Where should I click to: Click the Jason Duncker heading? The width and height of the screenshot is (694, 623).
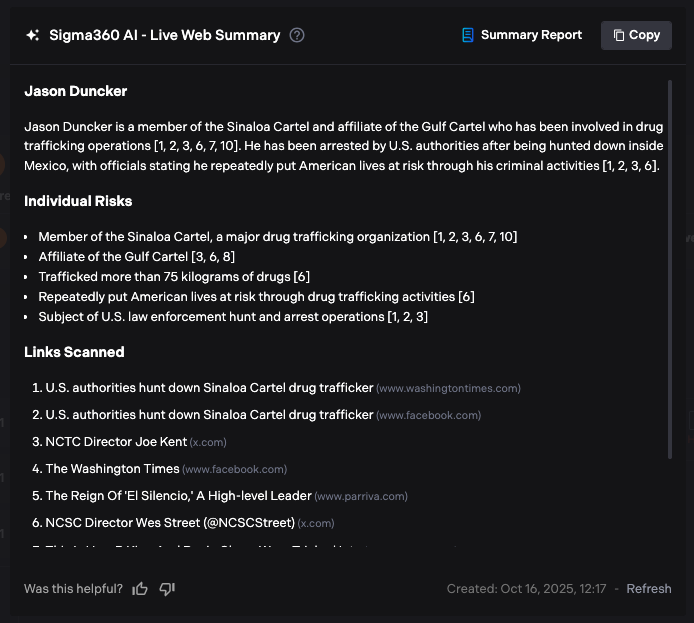(76, 92)
